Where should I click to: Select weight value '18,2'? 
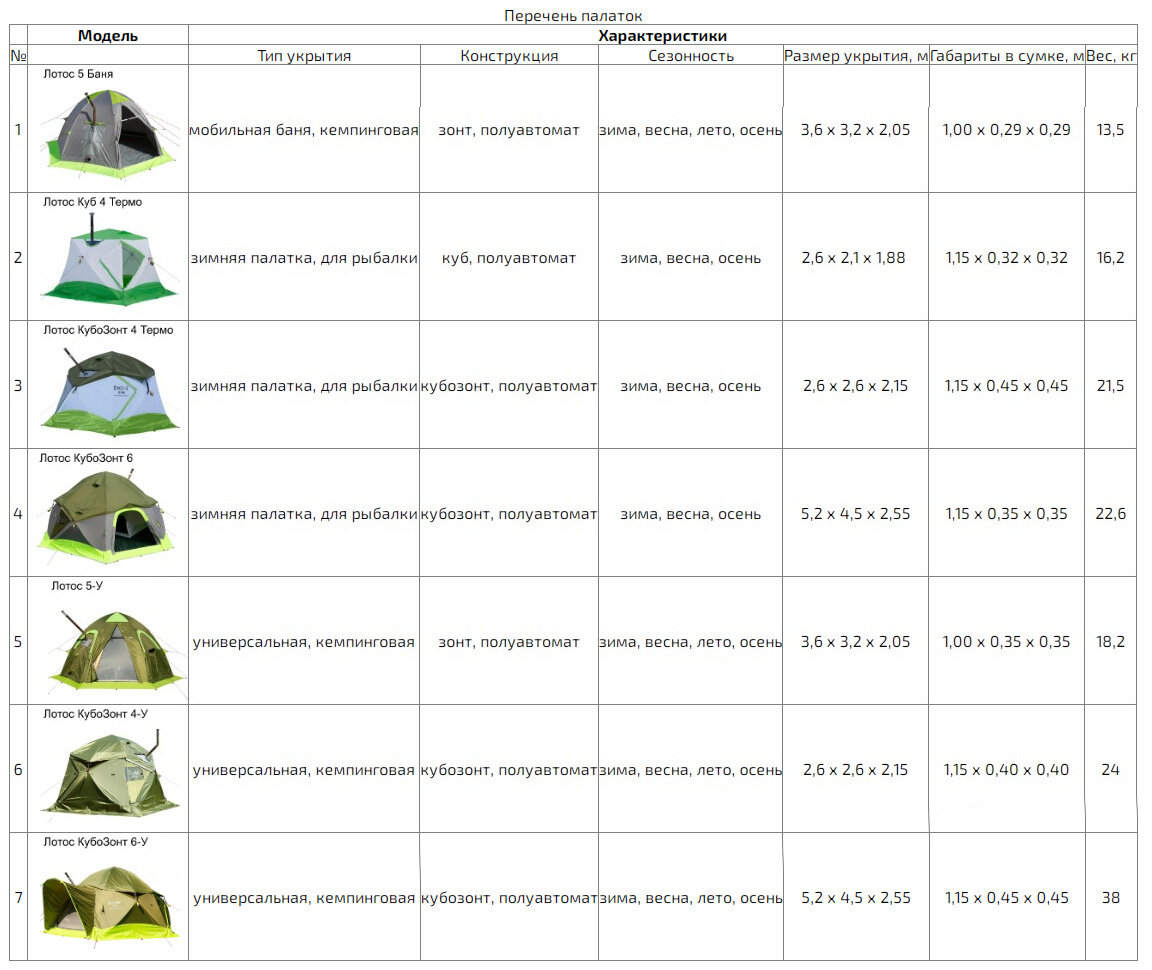click(x=1111, y=641)
